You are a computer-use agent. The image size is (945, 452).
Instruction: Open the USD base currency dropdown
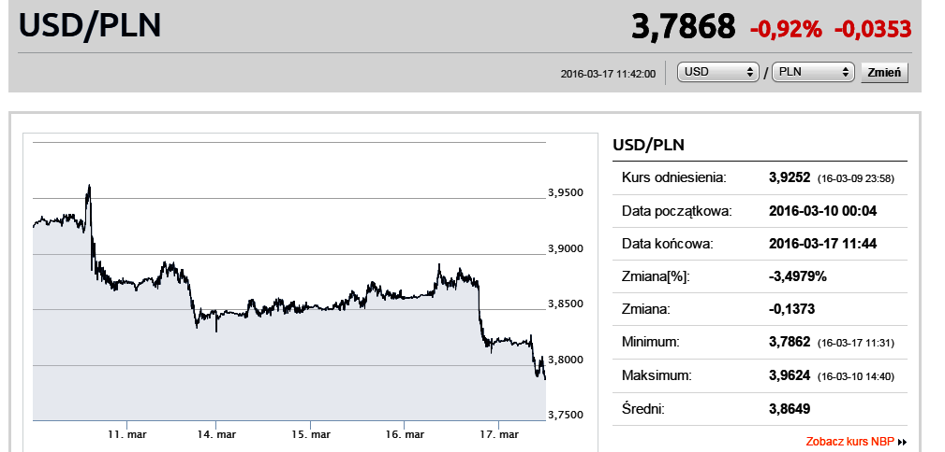point(717,72)
